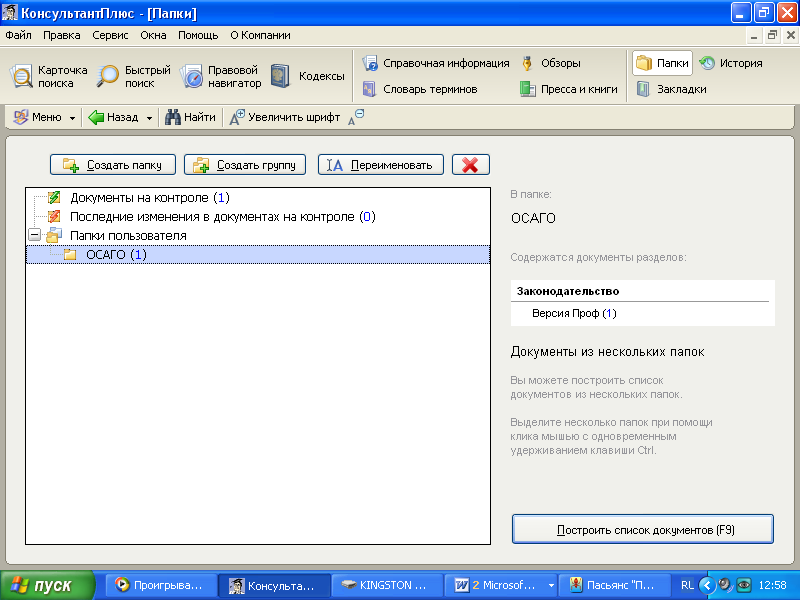Screen dimensions: 800x600
Task: Click the Создать группу button
Action: [245, 165]
